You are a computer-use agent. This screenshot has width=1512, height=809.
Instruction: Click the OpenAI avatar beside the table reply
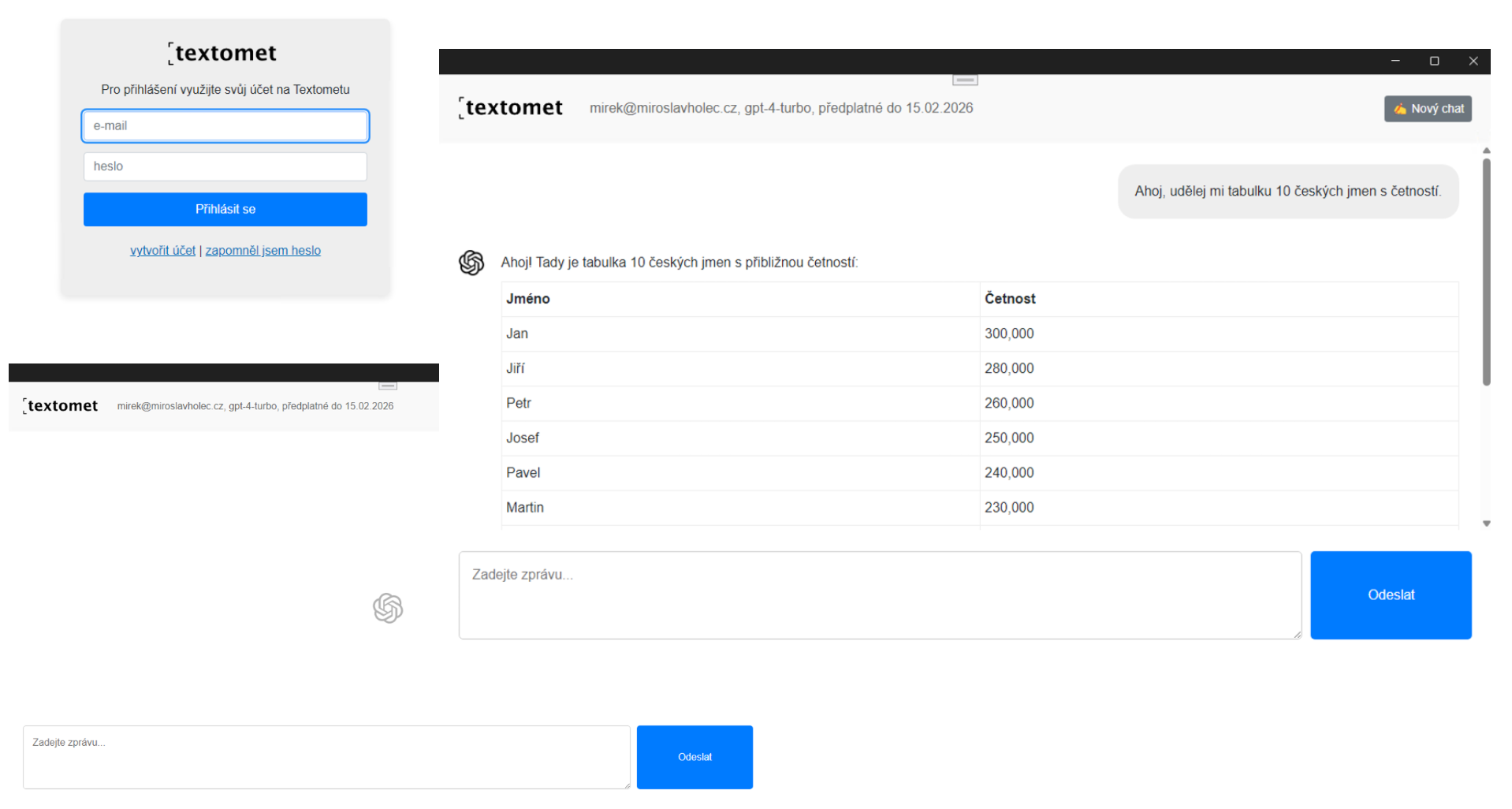(x=471, y=263)
